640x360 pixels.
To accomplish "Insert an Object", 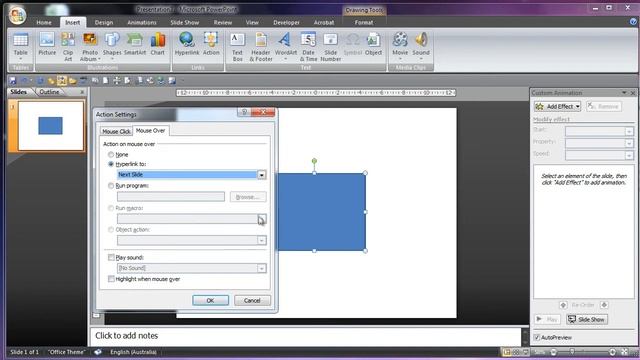I will [373, 44].
